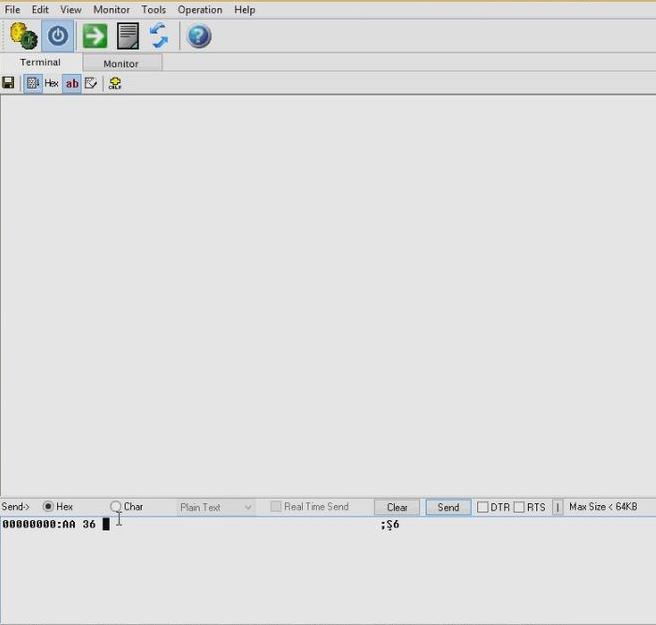The height and width of the screenshot is (625, 656).
Task: Click the blue refresh arrows icon
Action: (x=159, y=36)
